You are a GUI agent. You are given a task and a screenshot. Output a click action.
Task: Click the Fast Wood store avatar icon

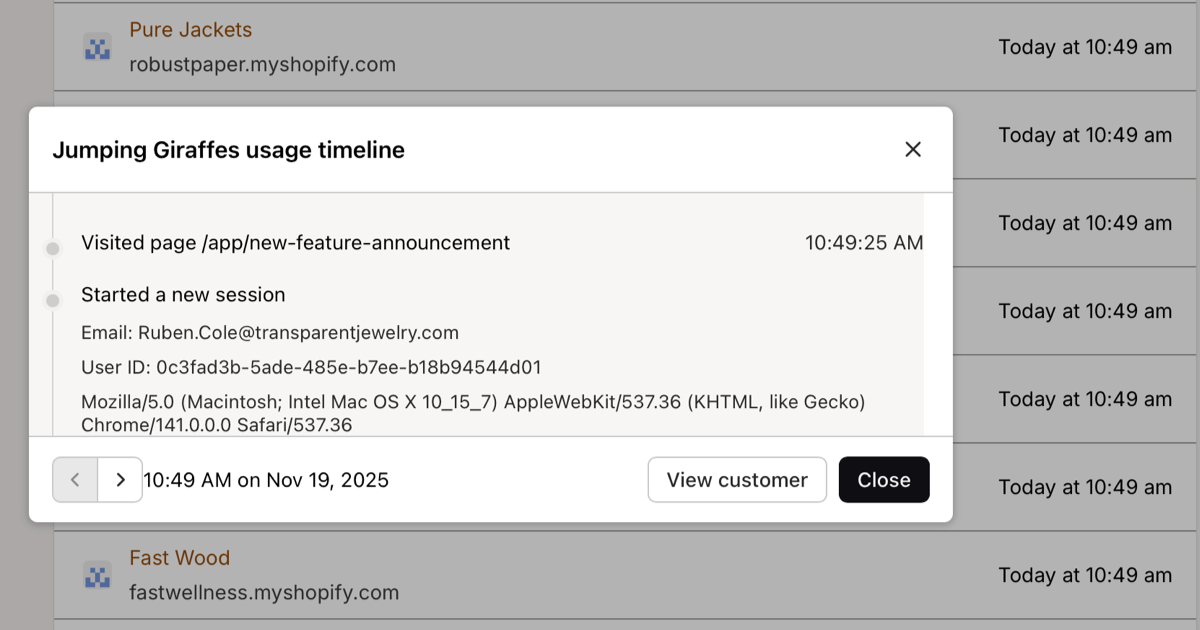97,575
